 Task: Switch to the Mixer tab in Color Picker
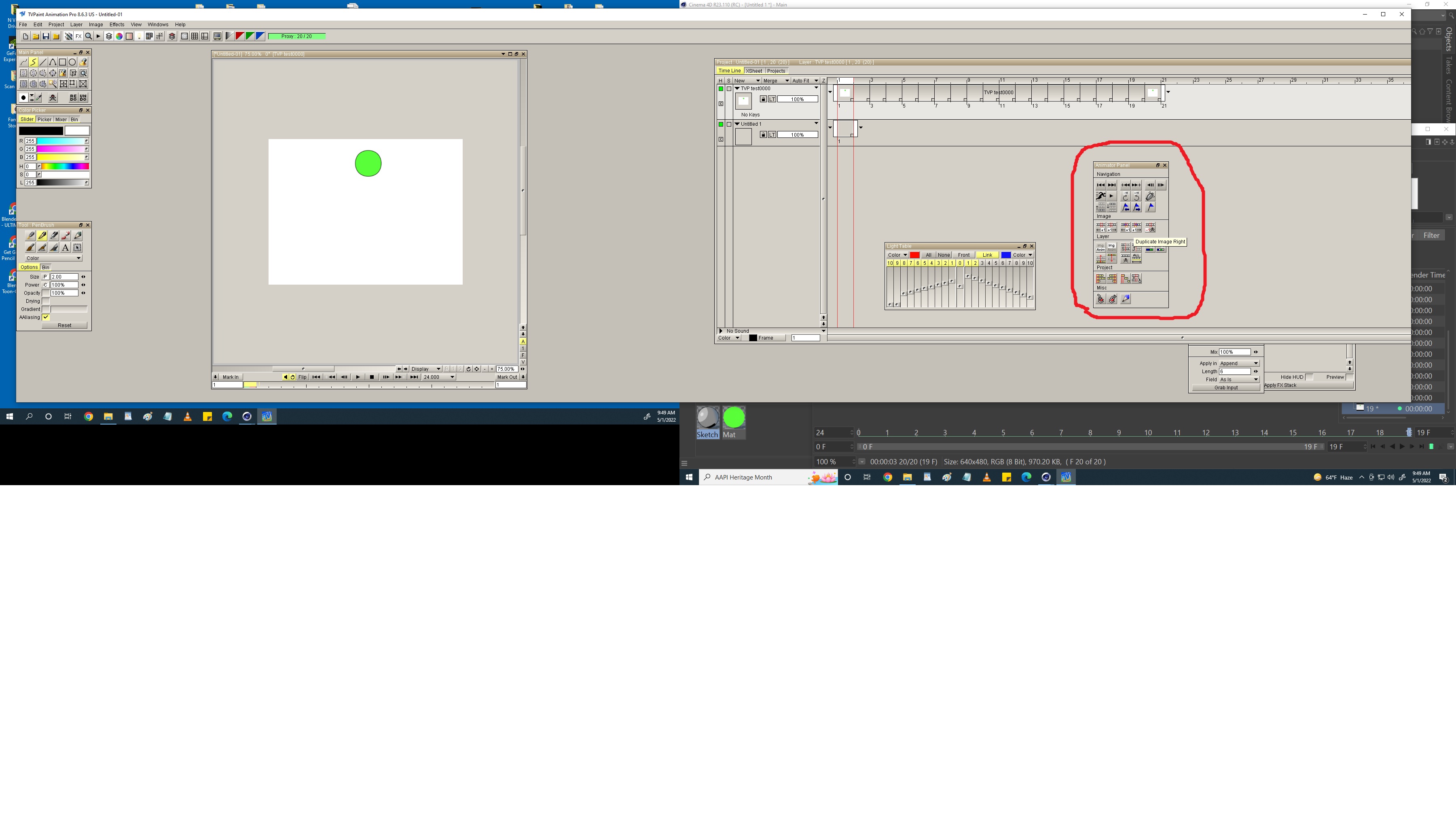click(61, 119)
